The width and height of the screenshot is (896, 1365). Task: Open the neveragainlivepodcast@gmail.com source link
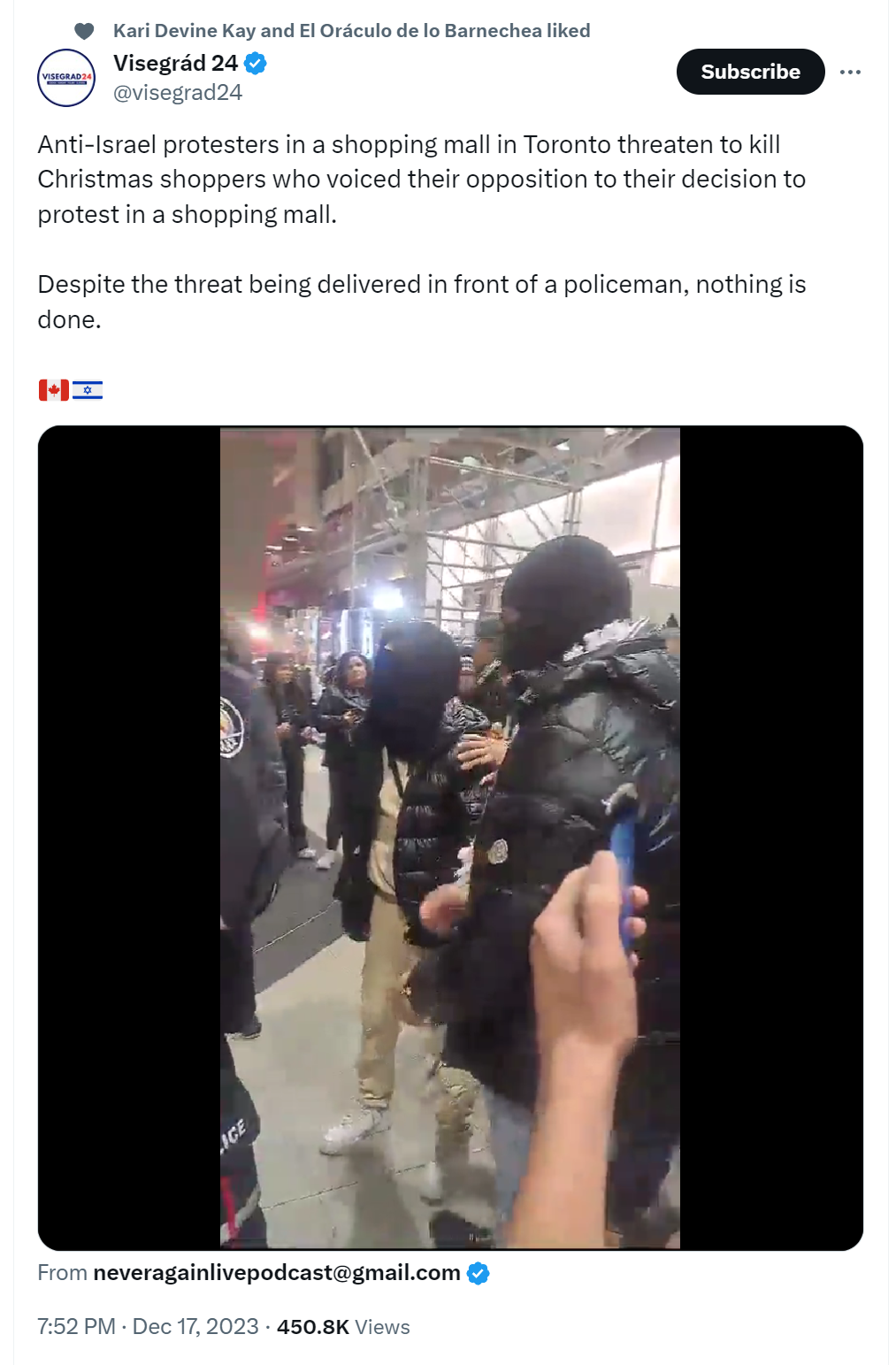pos(277,1272)
